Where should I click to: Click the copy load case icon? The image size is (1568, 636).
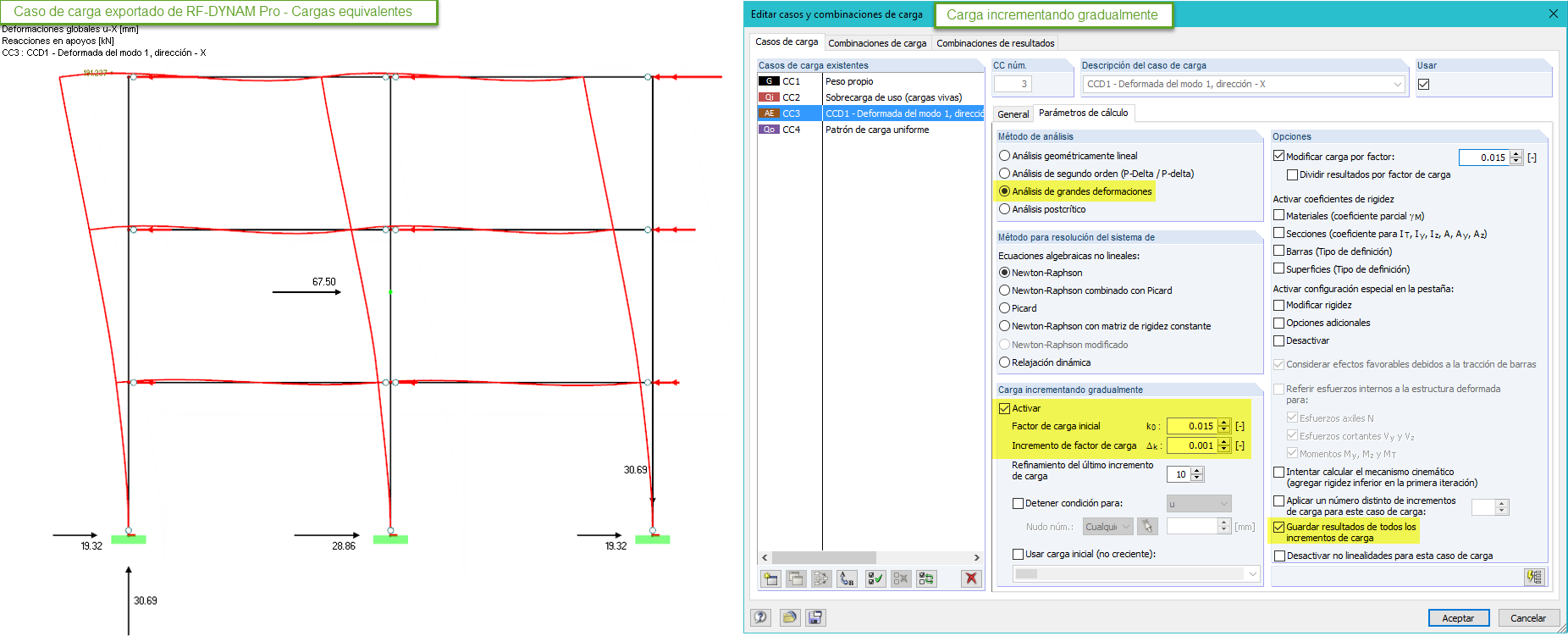pyautogui.click(x=796, y=578)
